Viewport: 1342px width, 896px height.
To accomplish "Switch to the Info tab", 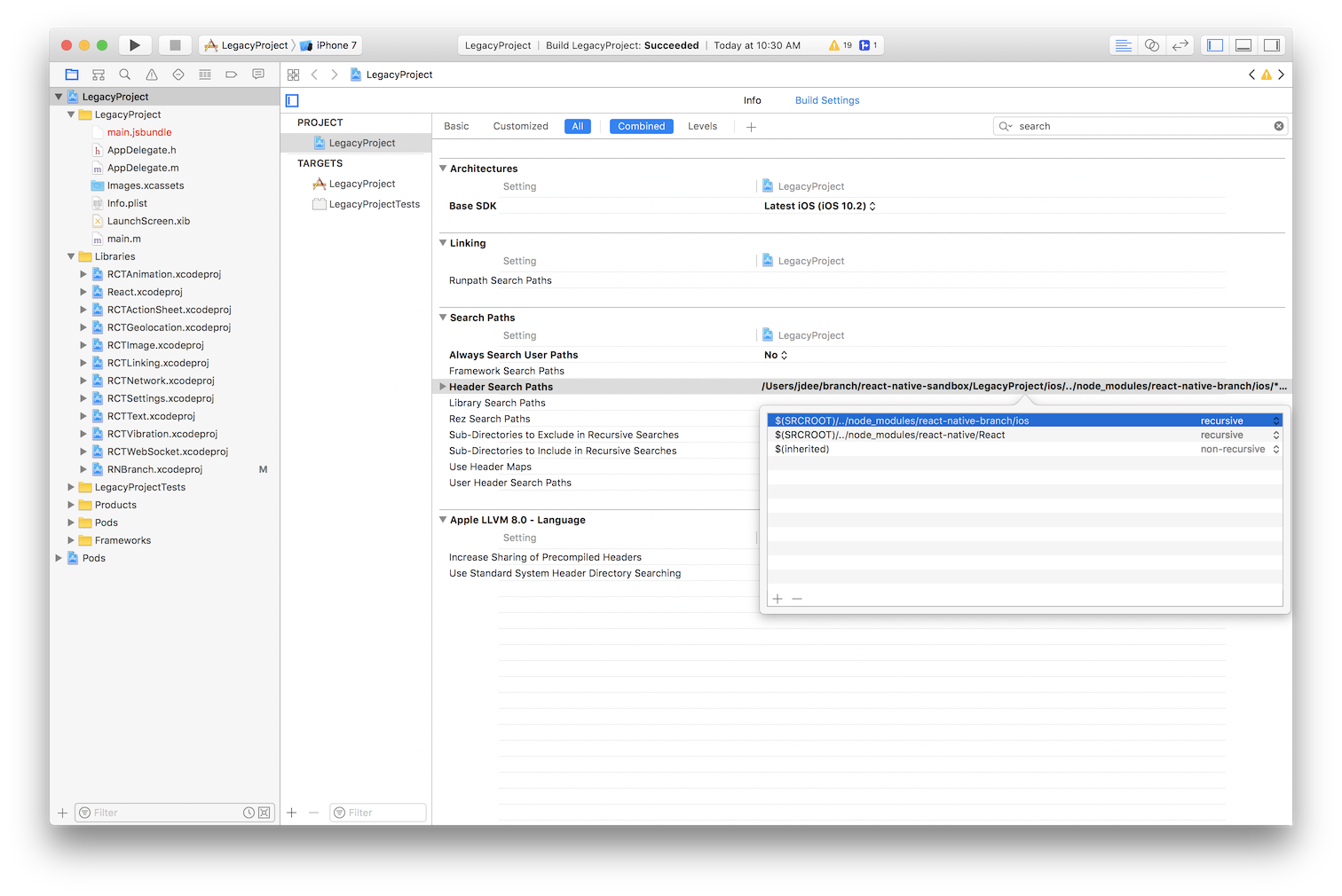I will (x=752, y=100).
